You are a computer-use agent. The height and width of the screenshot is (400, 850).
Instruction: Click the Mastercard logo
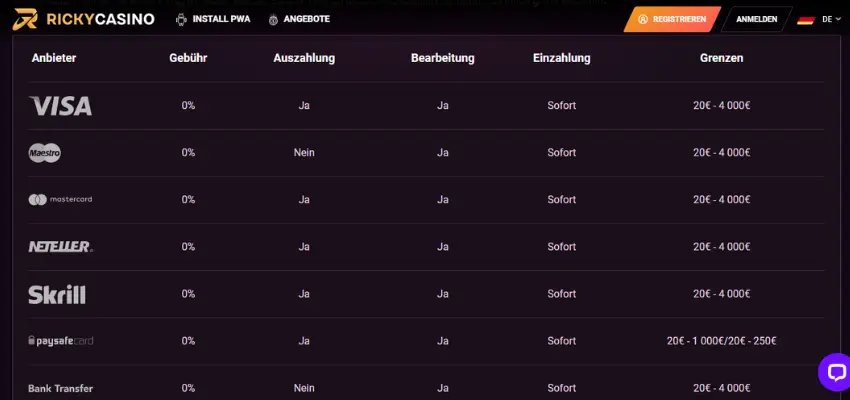(60, 200)
